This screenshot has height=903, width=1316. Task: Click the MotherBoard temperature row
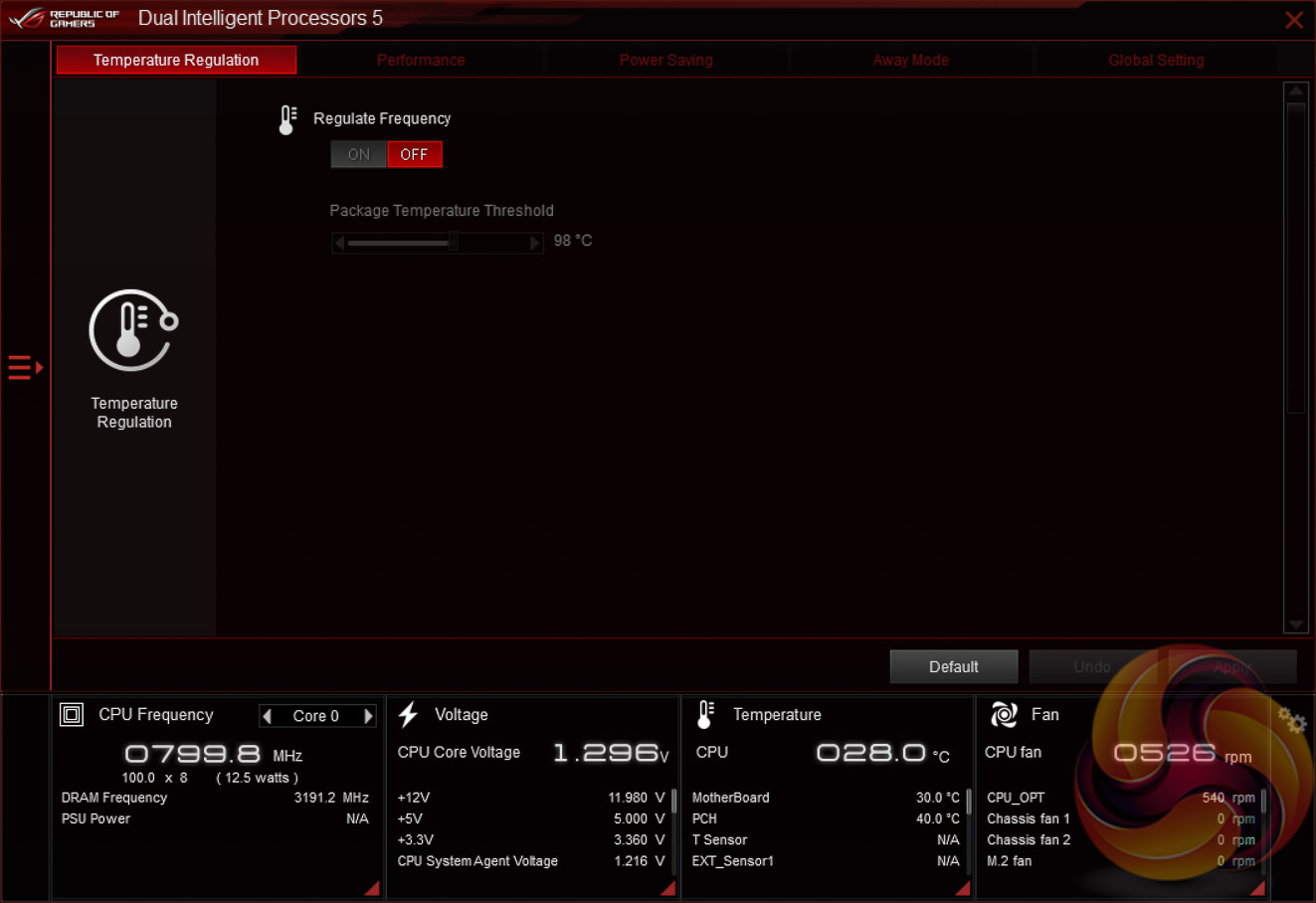tap(827, 798)
